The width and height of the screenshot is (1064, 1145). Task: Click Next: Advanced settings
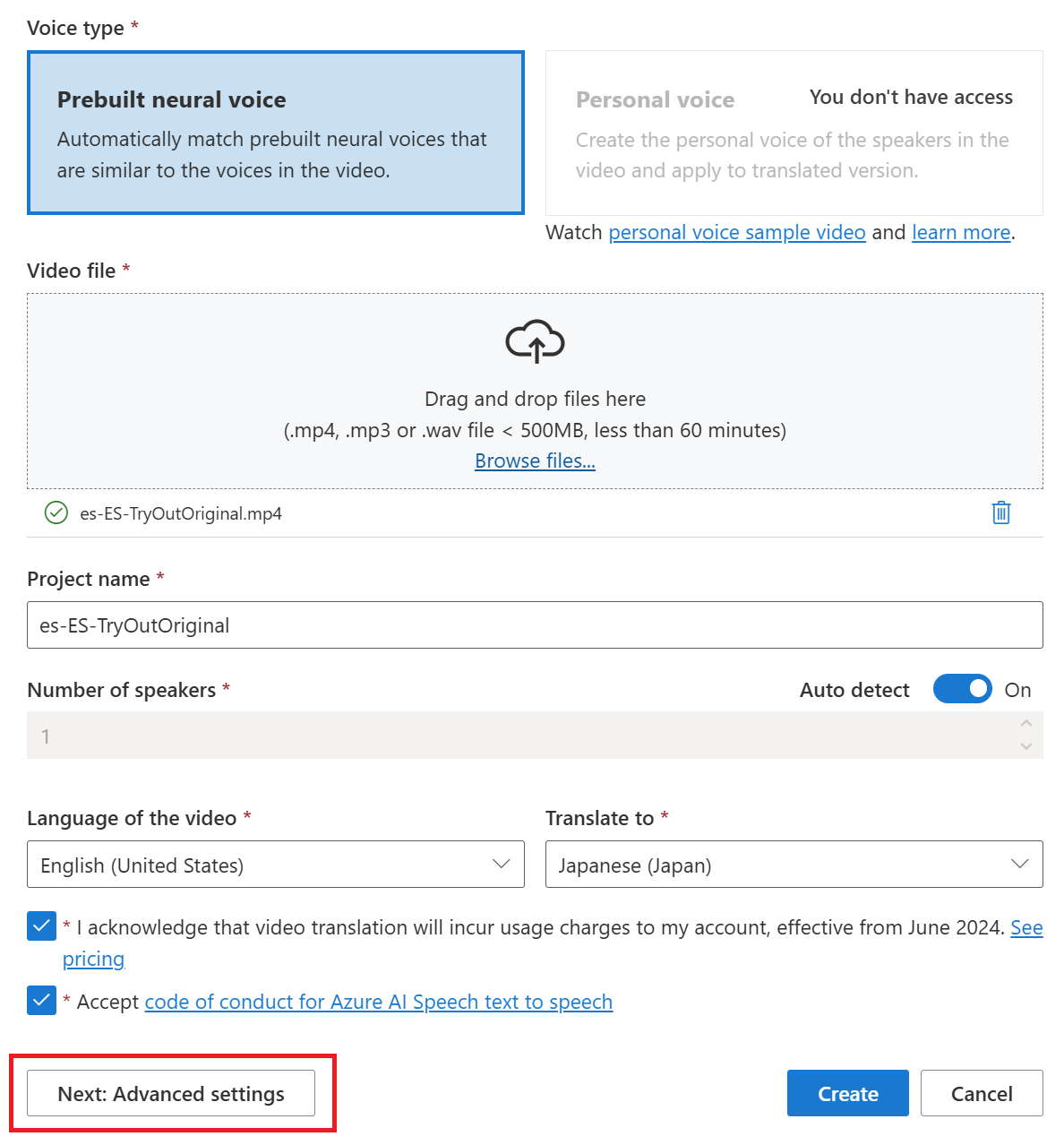click(170, 1093)
